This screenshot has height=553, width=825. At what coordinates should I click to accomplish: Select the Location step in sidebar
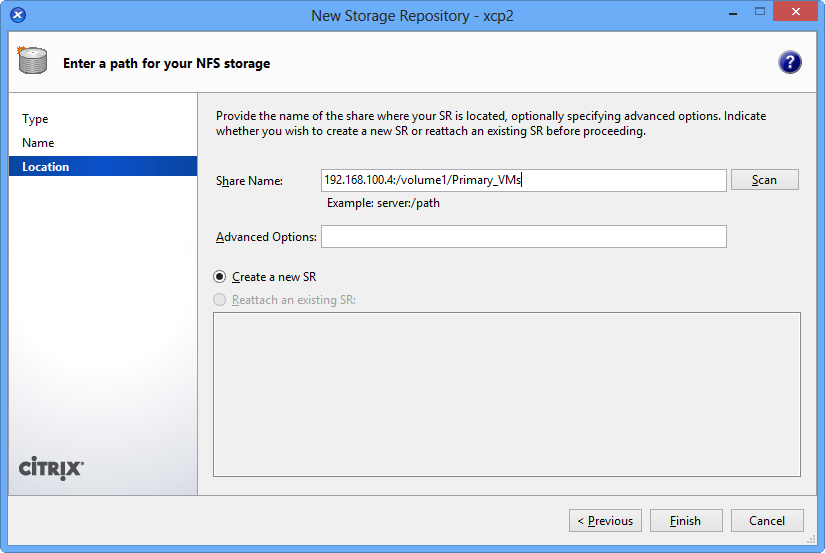[x=46, y=167]
